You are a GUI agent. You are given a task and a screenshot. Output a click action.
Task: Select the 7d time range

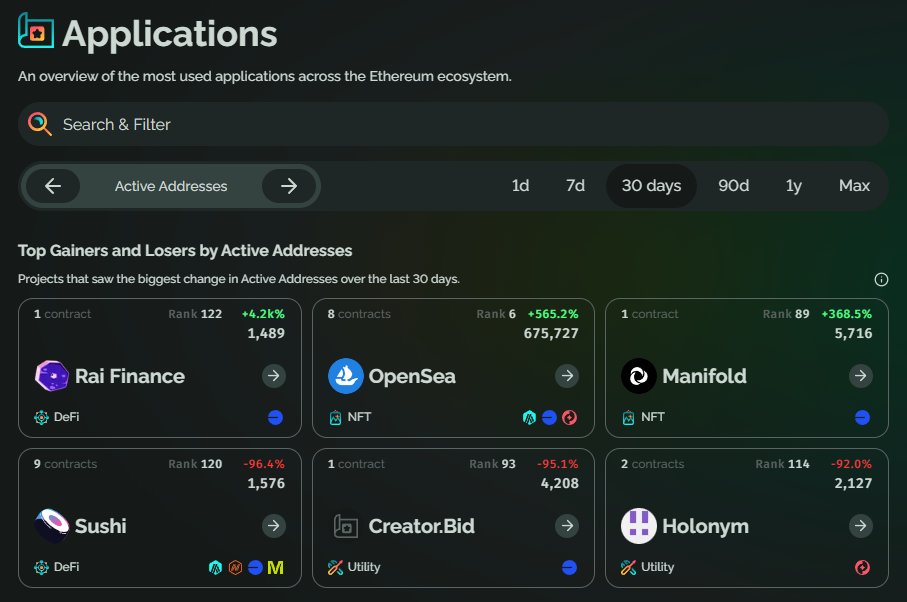[x=575, y=186]
